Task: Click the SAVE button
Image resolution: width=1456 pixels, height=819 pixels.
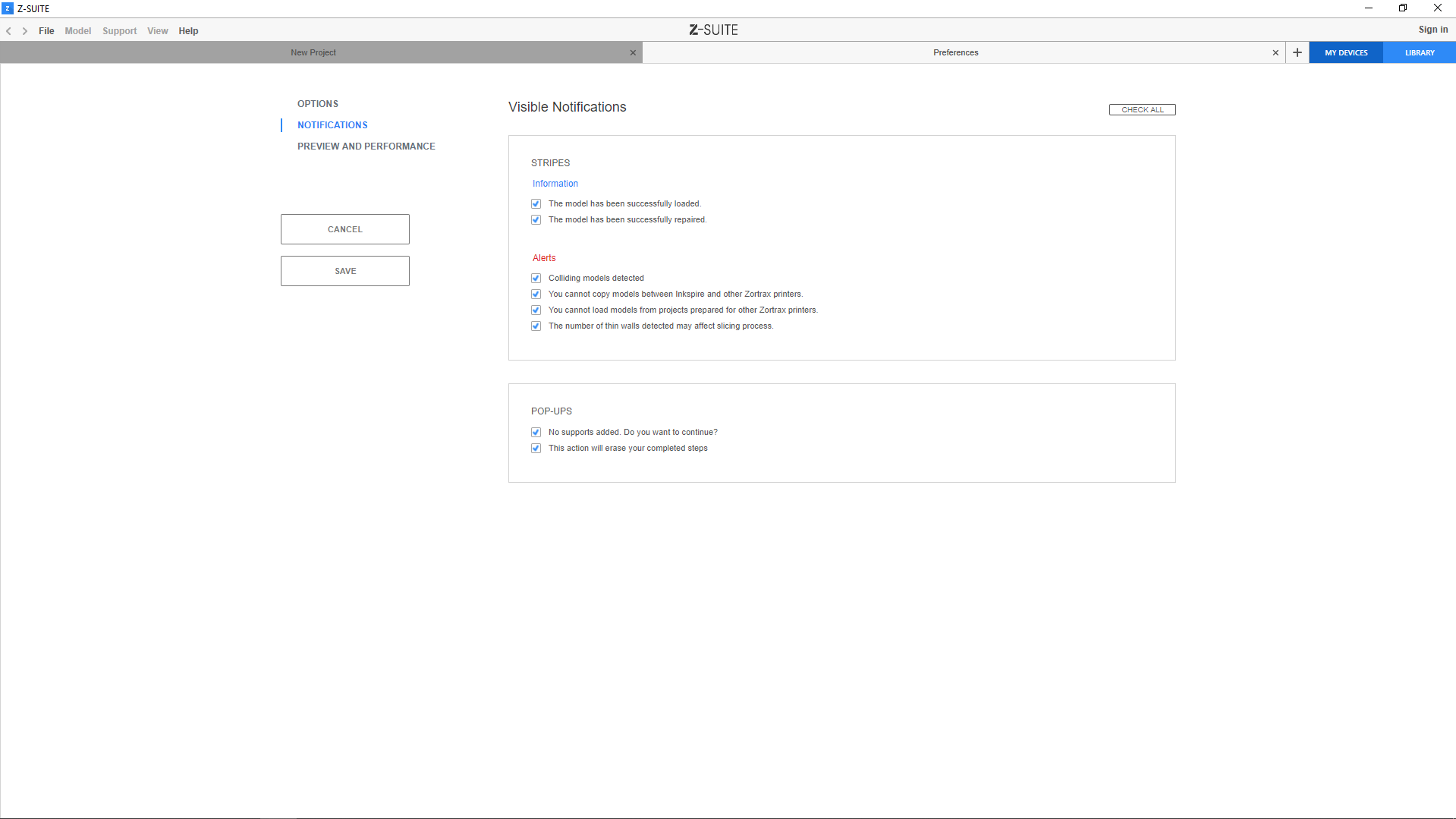Action: (x=345, y=271)
